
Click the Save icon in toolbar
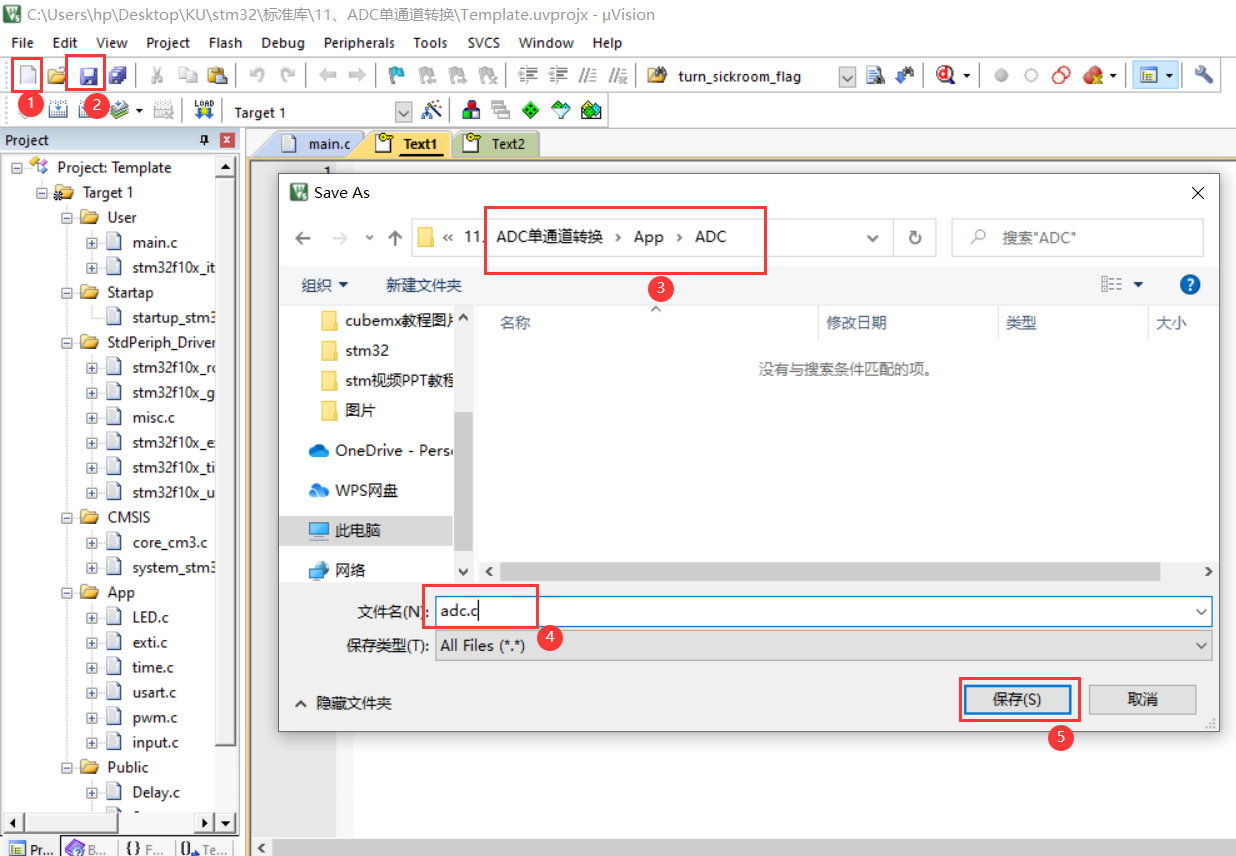click(89, 76)
